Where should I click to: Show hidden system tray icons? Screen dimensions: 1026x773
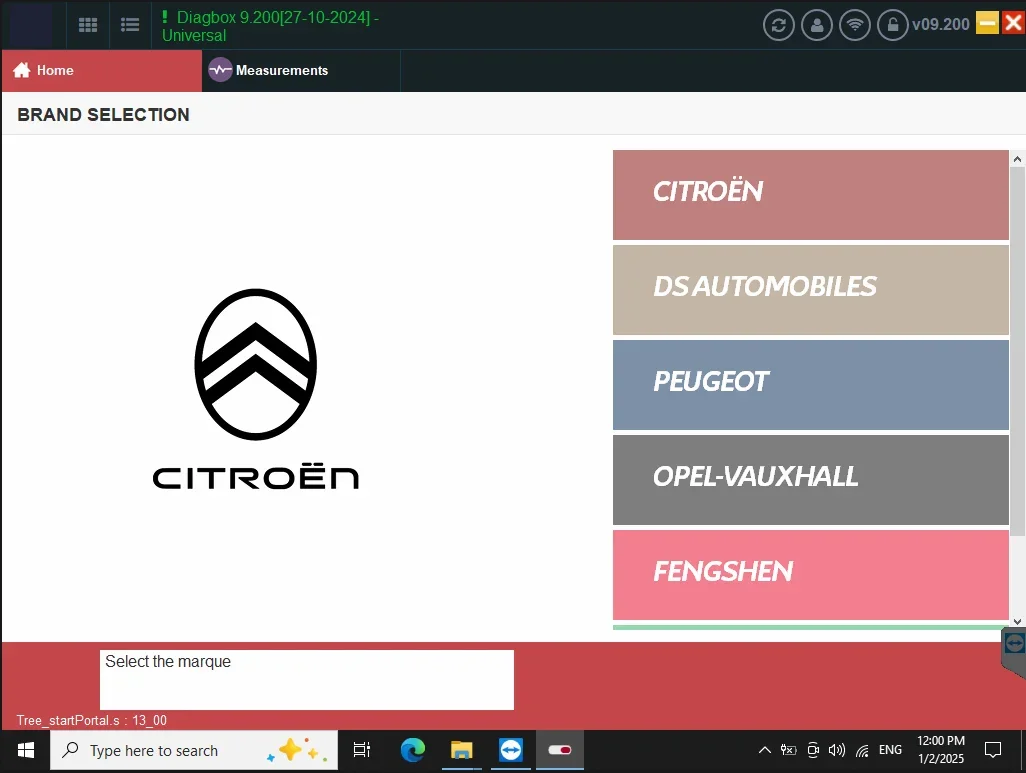click(x=764, y=750)
